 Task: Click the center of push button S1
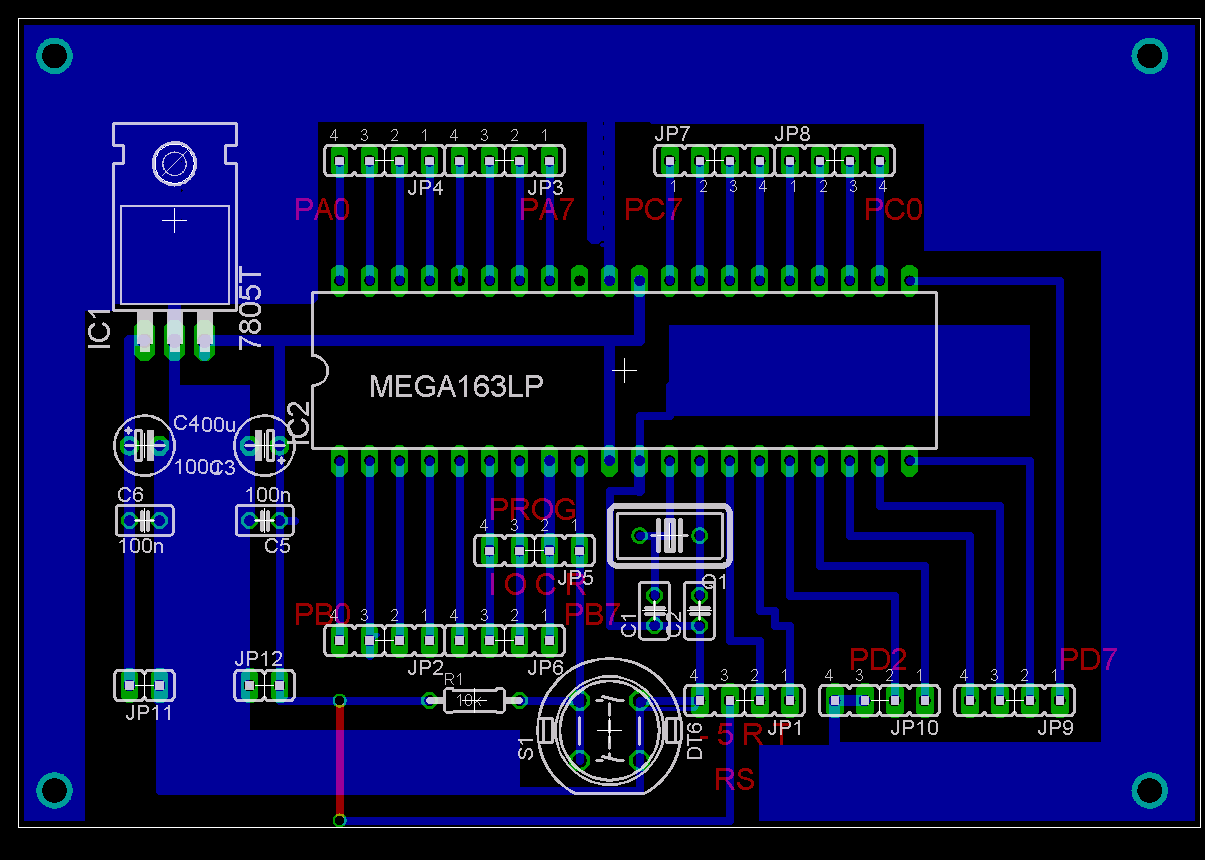click(x=609, y=732)
